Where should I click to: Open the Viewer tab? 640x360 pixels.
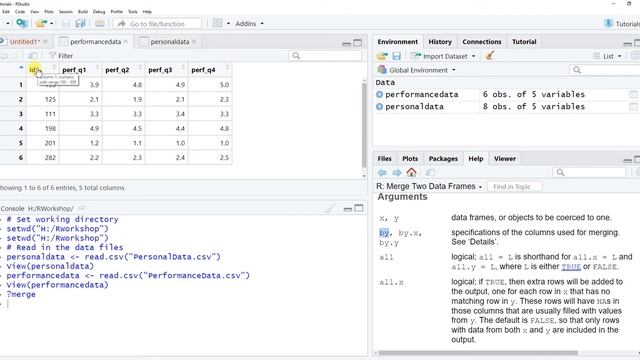pyautogui.click(x=505, y=159)
